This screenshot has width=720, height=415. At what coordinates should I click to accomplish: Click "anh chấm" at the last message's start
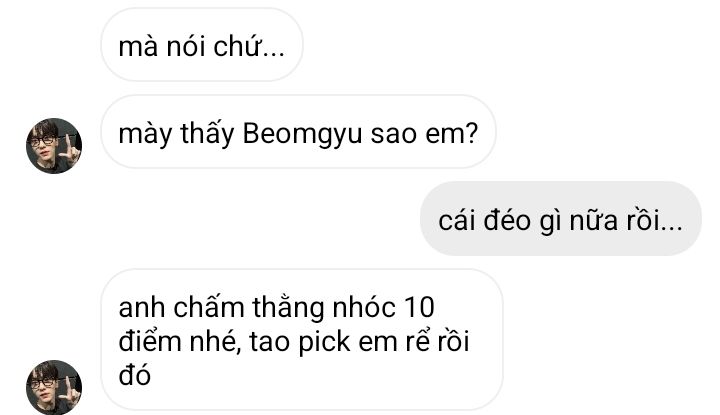pyautogui.click(x=181, y=307)
